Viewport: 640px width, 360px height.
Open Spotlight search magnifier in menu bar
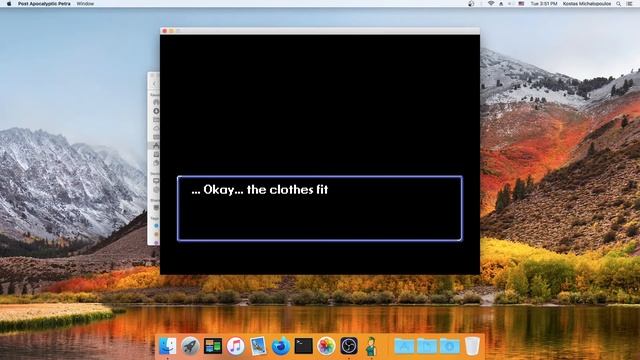(x=619, y=4)
